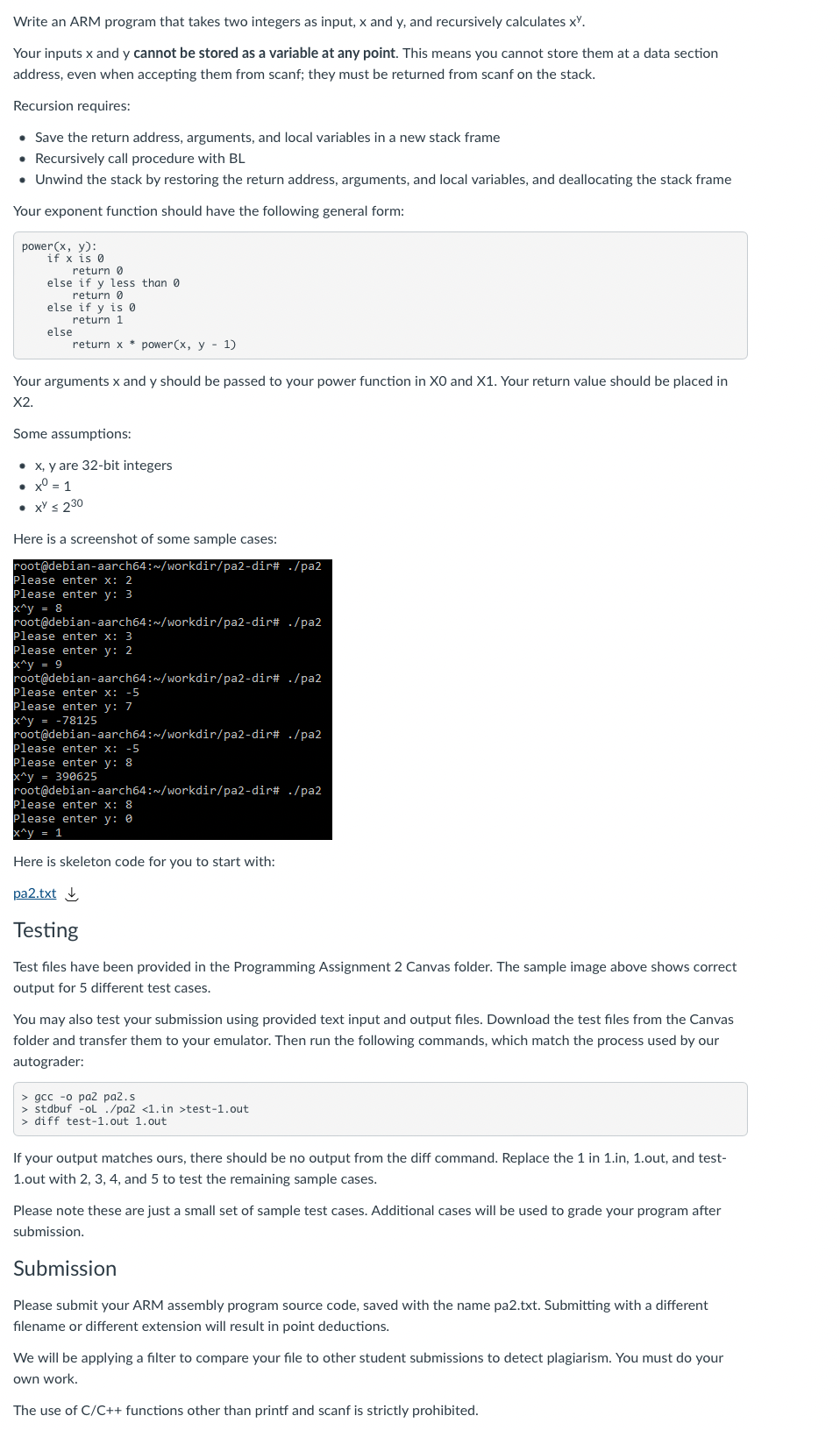Image resolution: width=840 pixels, height=1430 pixels.
Task: Click the power(x, y) pseudocode block header line
Action: [60, 246]
